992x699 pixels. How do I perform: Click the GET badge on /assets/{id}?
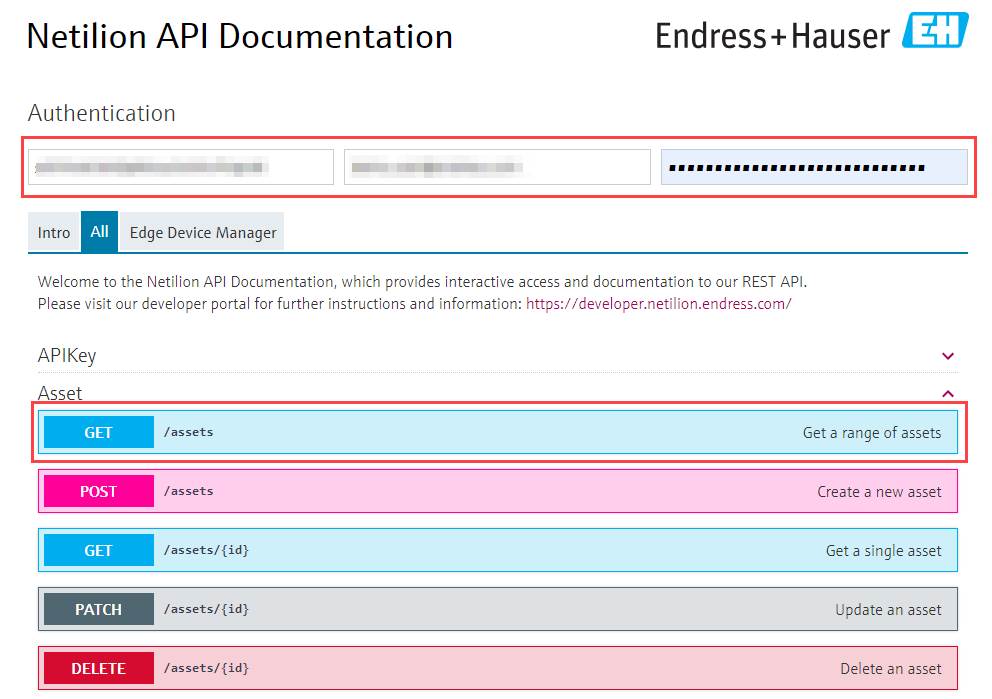97,550
